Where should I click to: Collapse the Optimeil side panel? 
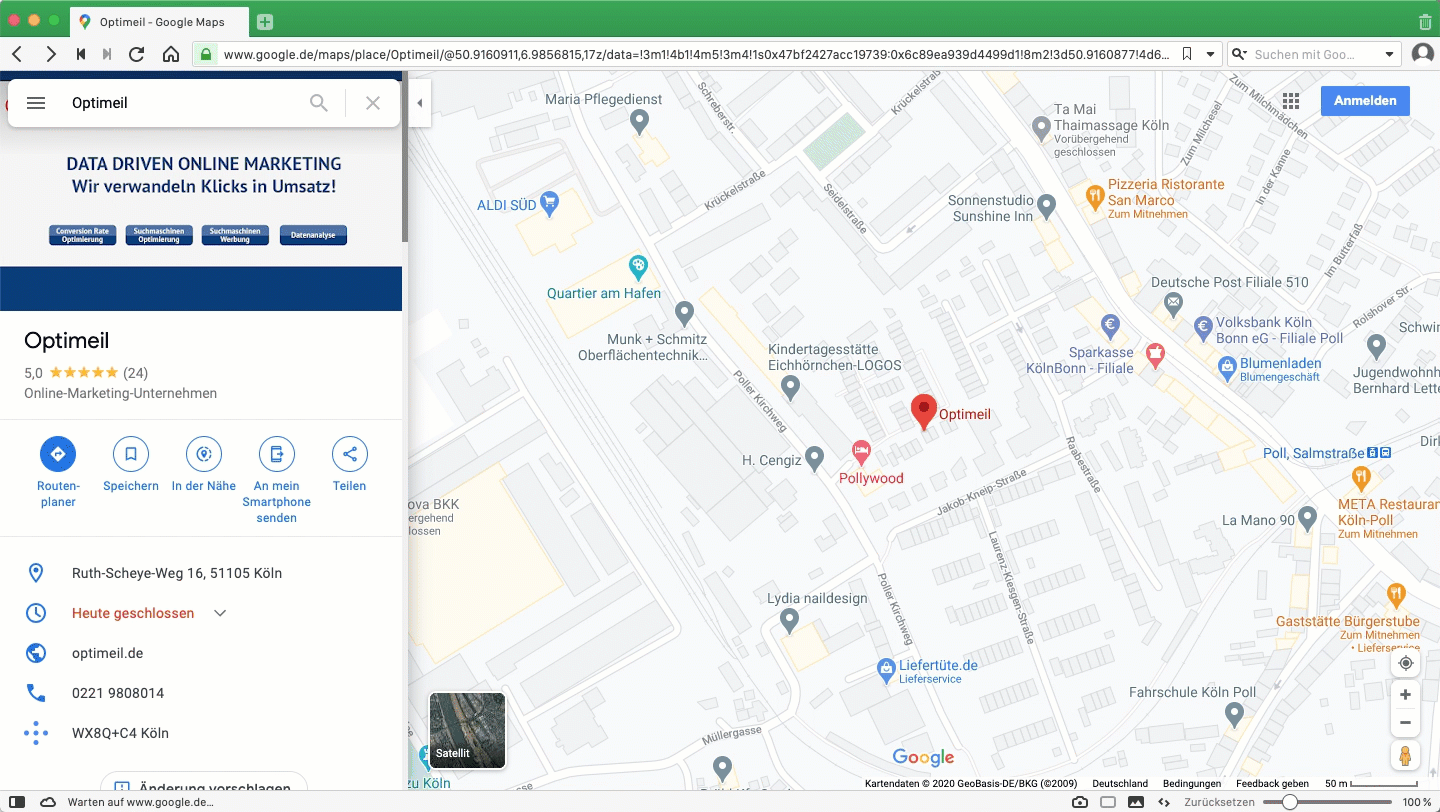tap(419, 102)
